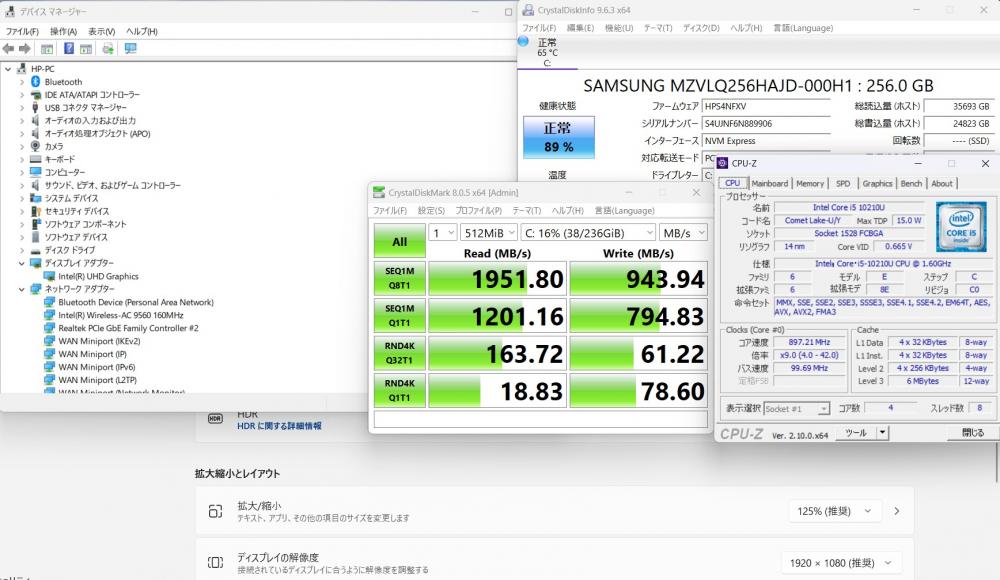
Task: Expand the 拡大/縮小 row chevron
Action: click(x=897, y=511)
